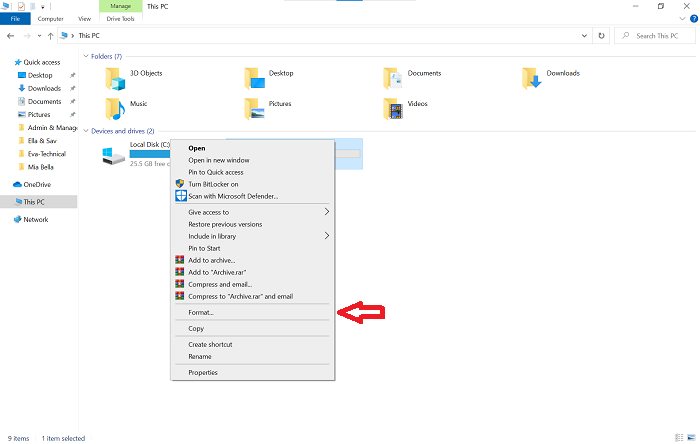This screenshot has width=700, height=444.
Task: Collapse the Devices and drives (2) group
Action: click(86, 131)
